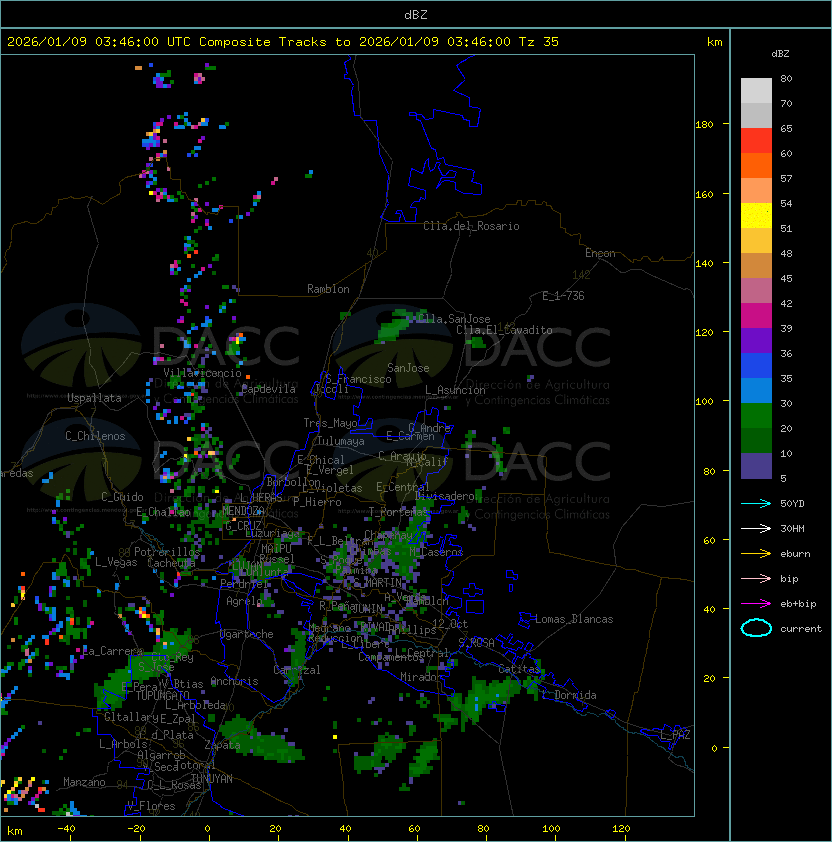This screenshot has width=832, height=842.
Task: Click the 12_Oct map label
Action: tap(450, 623)
